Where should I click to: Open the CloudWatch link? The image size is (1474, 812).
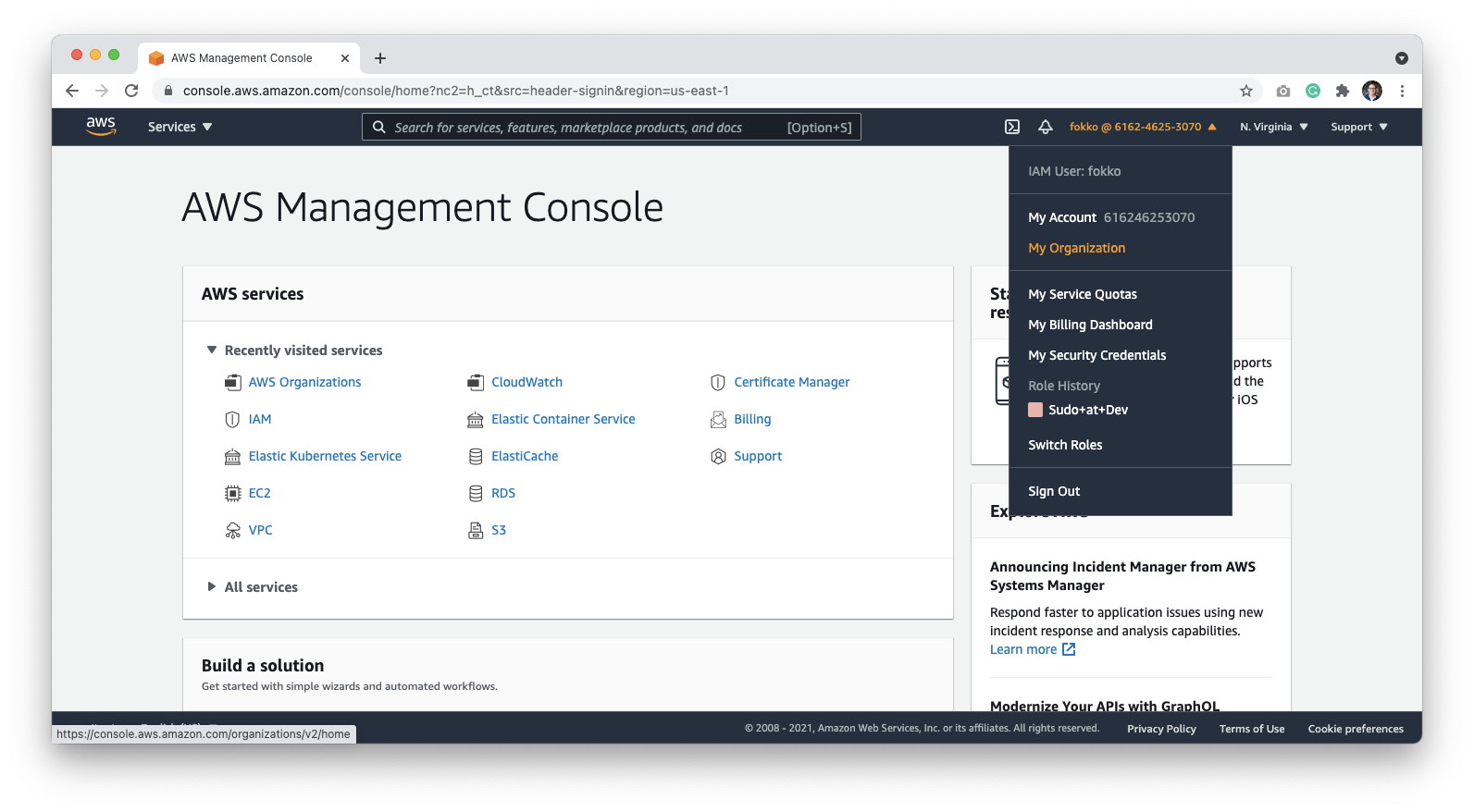(526, 382)
